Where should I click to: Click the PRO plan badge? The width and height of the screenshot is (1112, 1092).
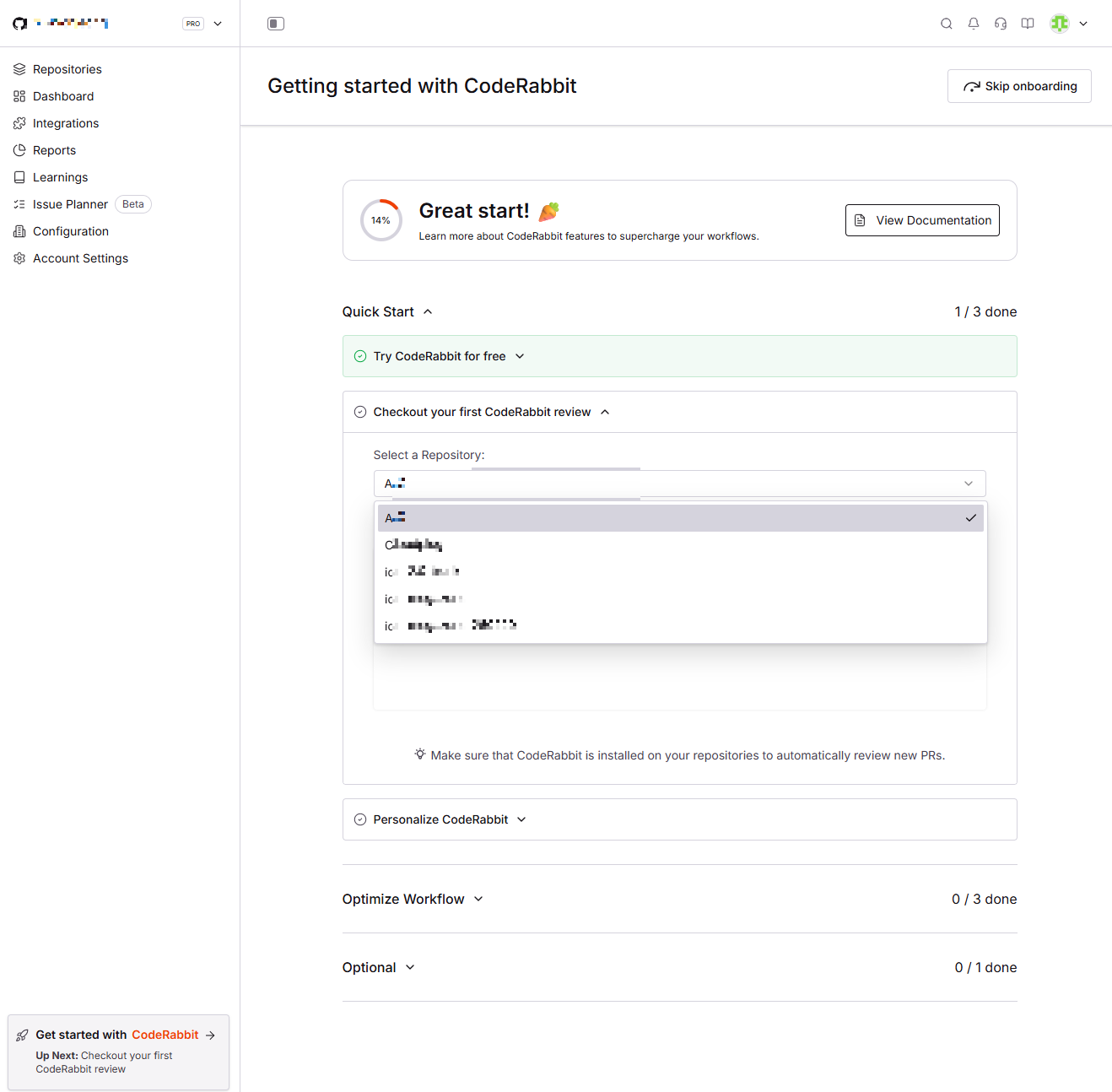click(193, 24)
